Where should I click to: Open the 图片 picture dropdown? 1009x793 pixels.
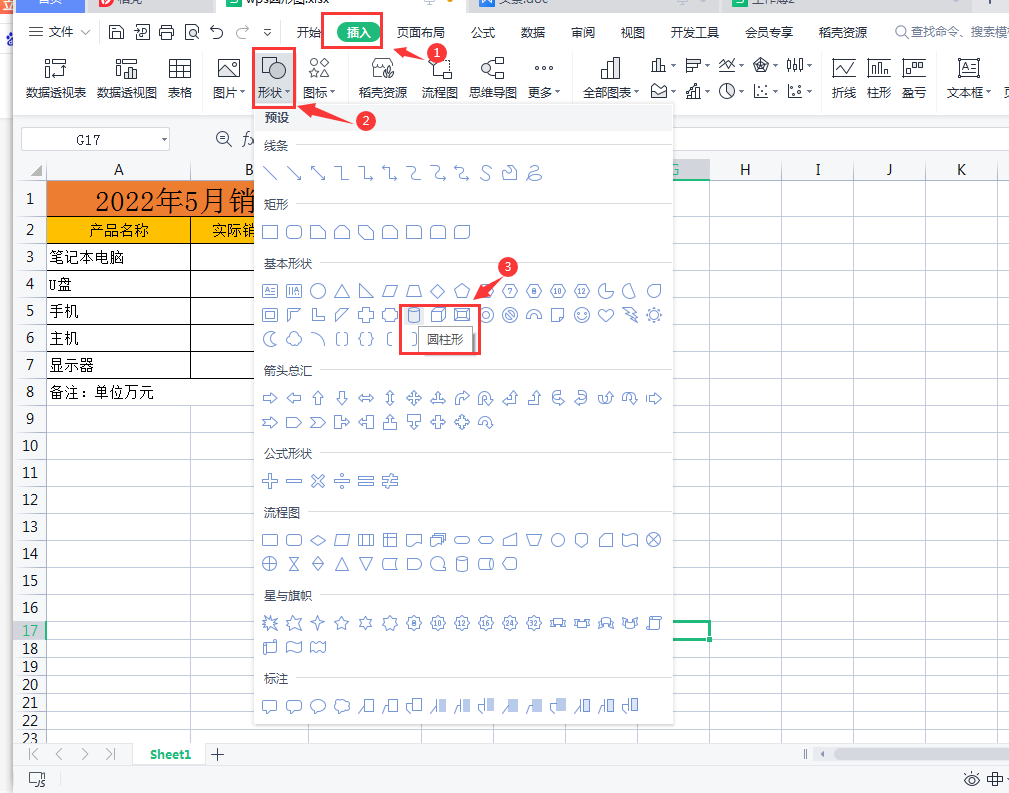tap(229, 79)
